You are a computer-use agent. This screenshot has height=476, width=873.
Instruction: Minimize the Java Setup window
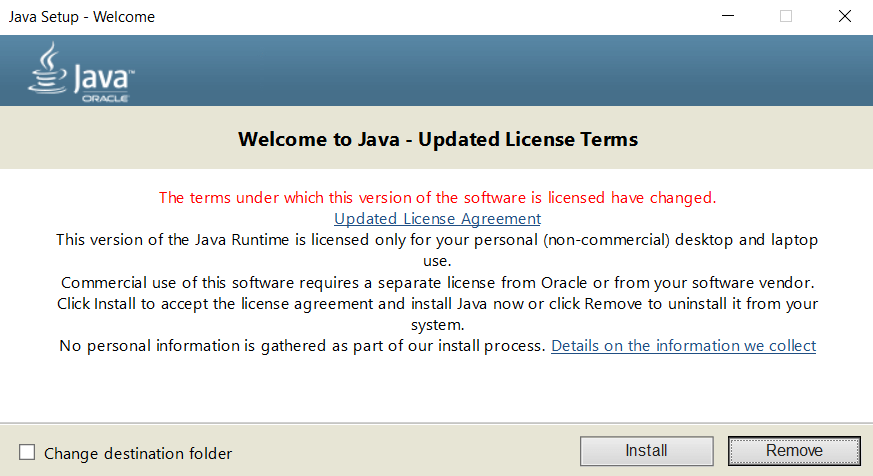[729, 17]
